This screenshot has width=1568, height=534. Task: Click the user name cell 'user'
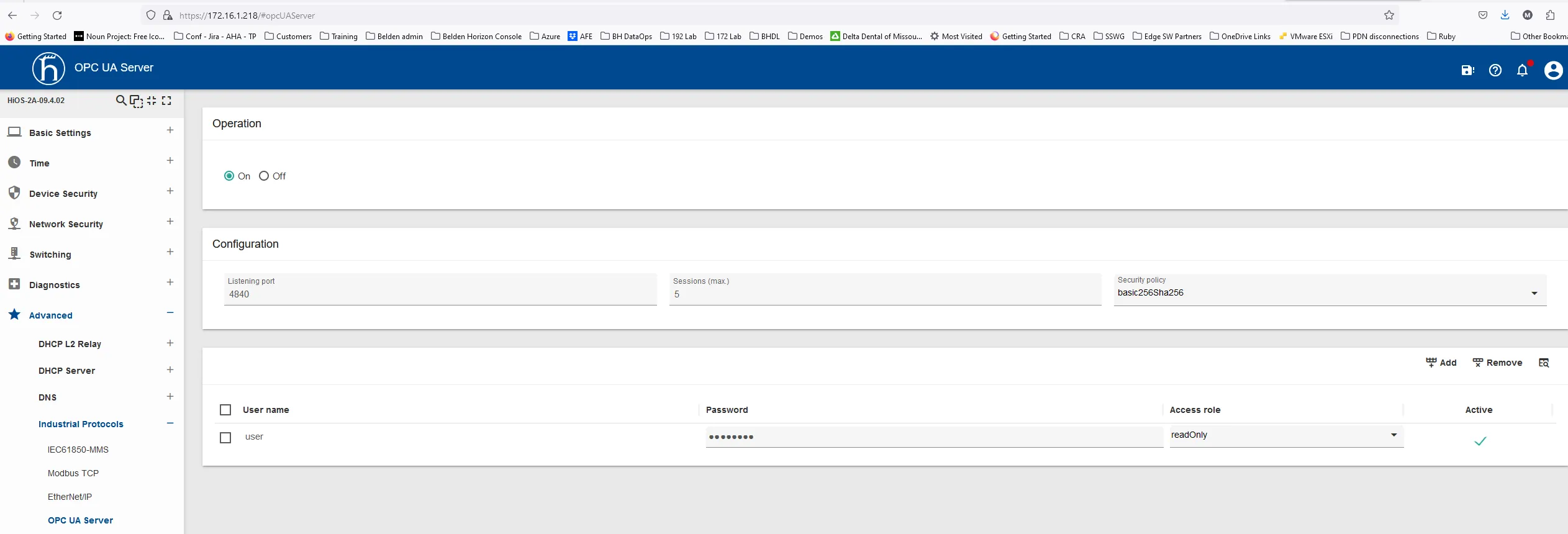[x=254, y=437]
